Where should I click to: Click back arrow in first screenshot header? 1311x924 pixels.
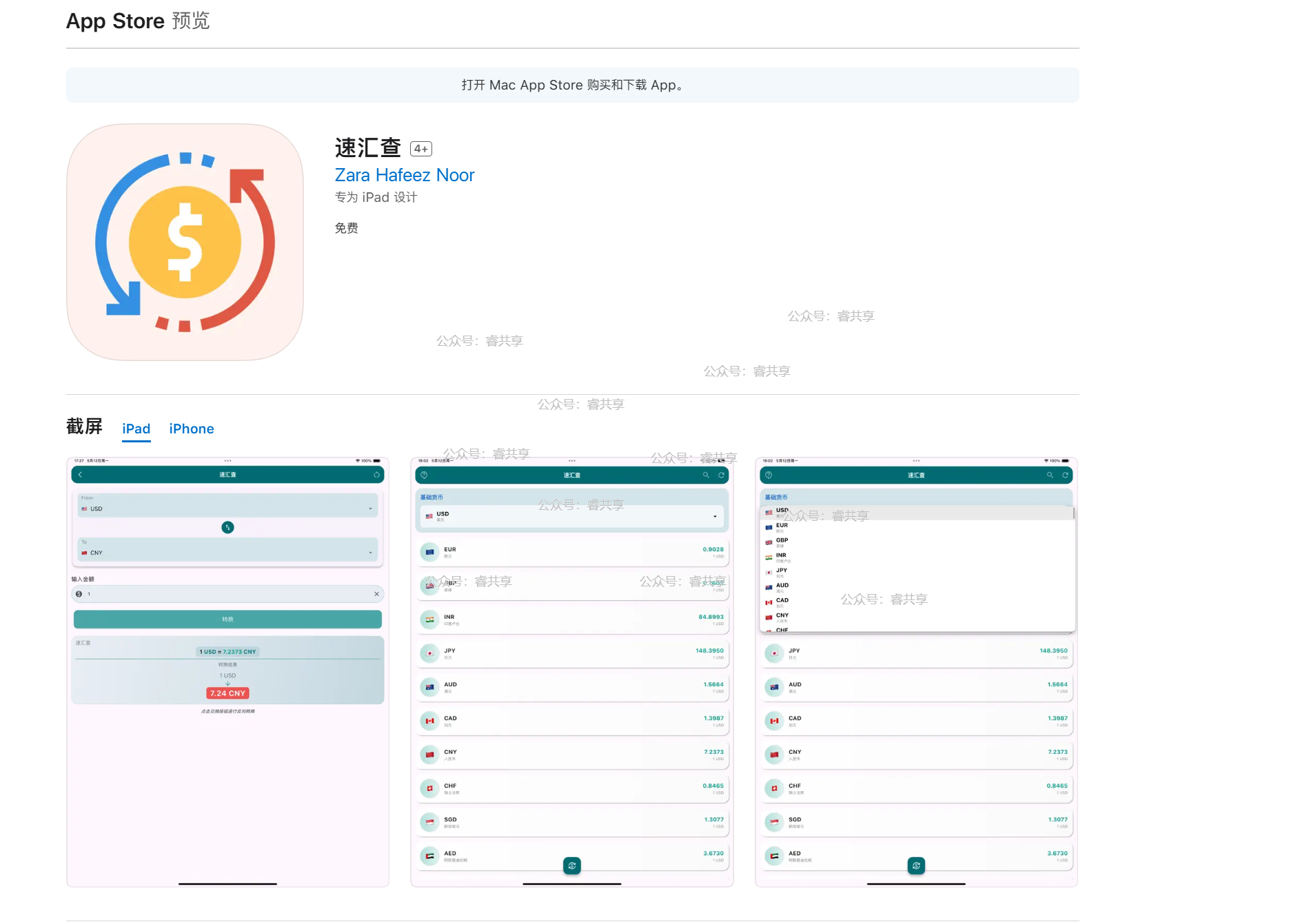tap(81, 475)
